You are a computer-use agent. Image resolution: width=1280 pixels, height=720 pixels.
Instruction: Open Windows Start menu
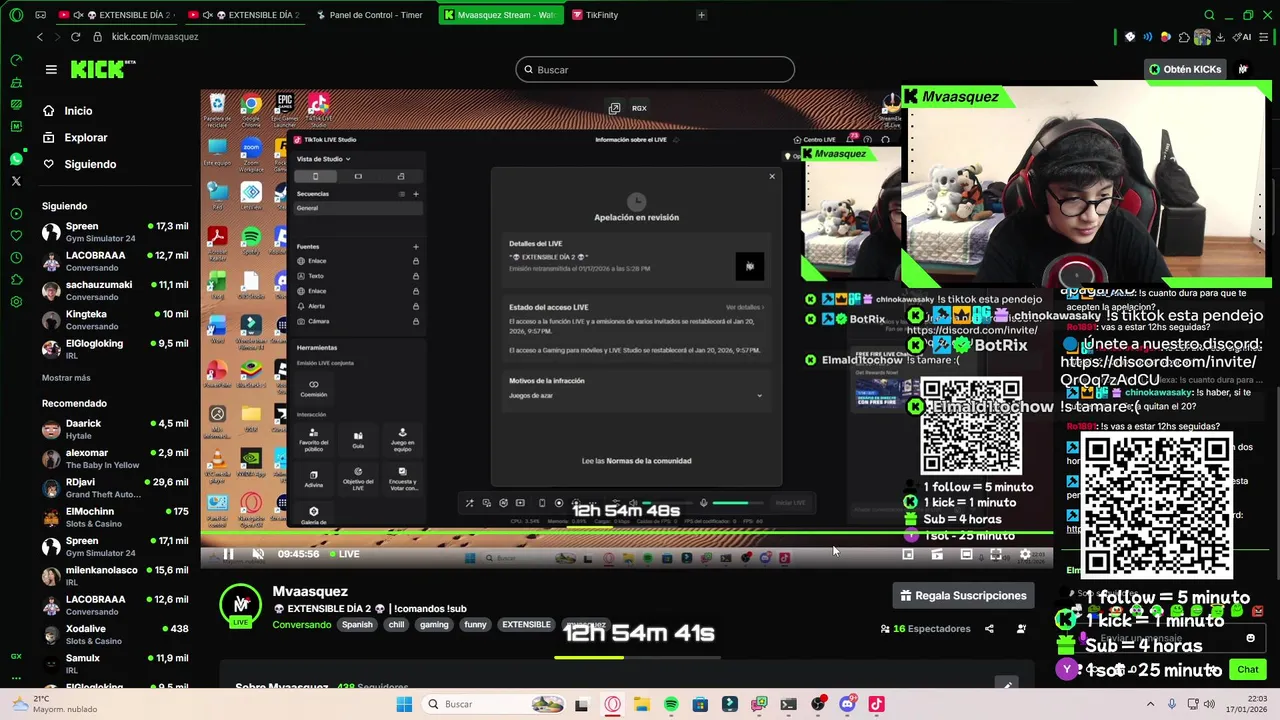[x=404, y=704]
